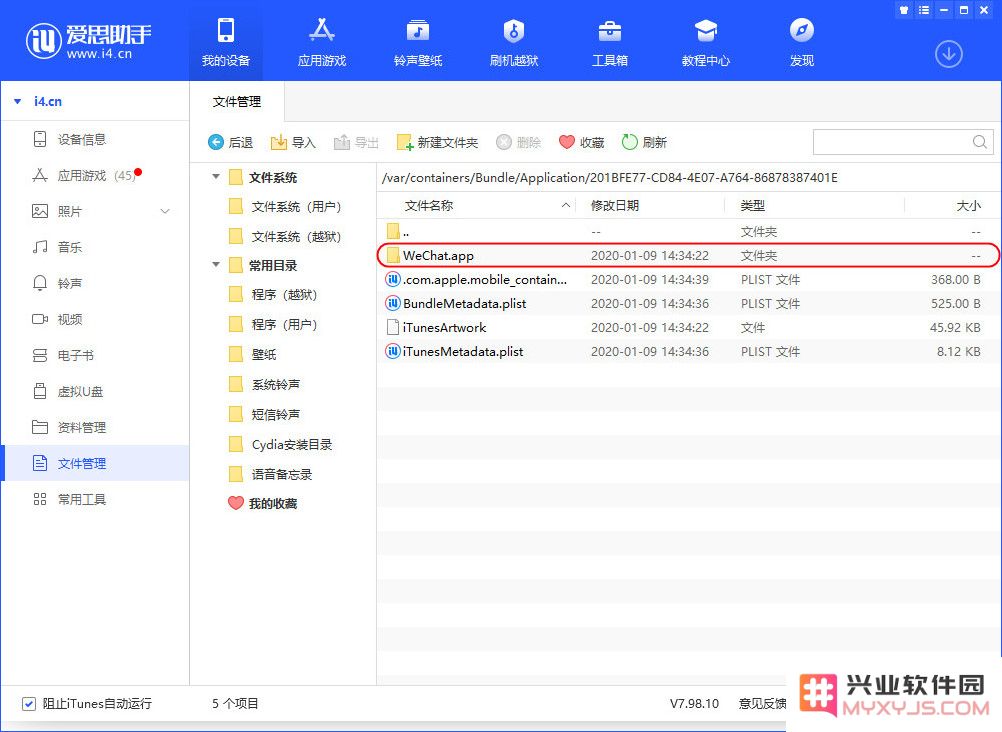This screenshot has width=1002, height=732.
Task: Click the 爱思助手 i4.cn logo
Action: 88,40
